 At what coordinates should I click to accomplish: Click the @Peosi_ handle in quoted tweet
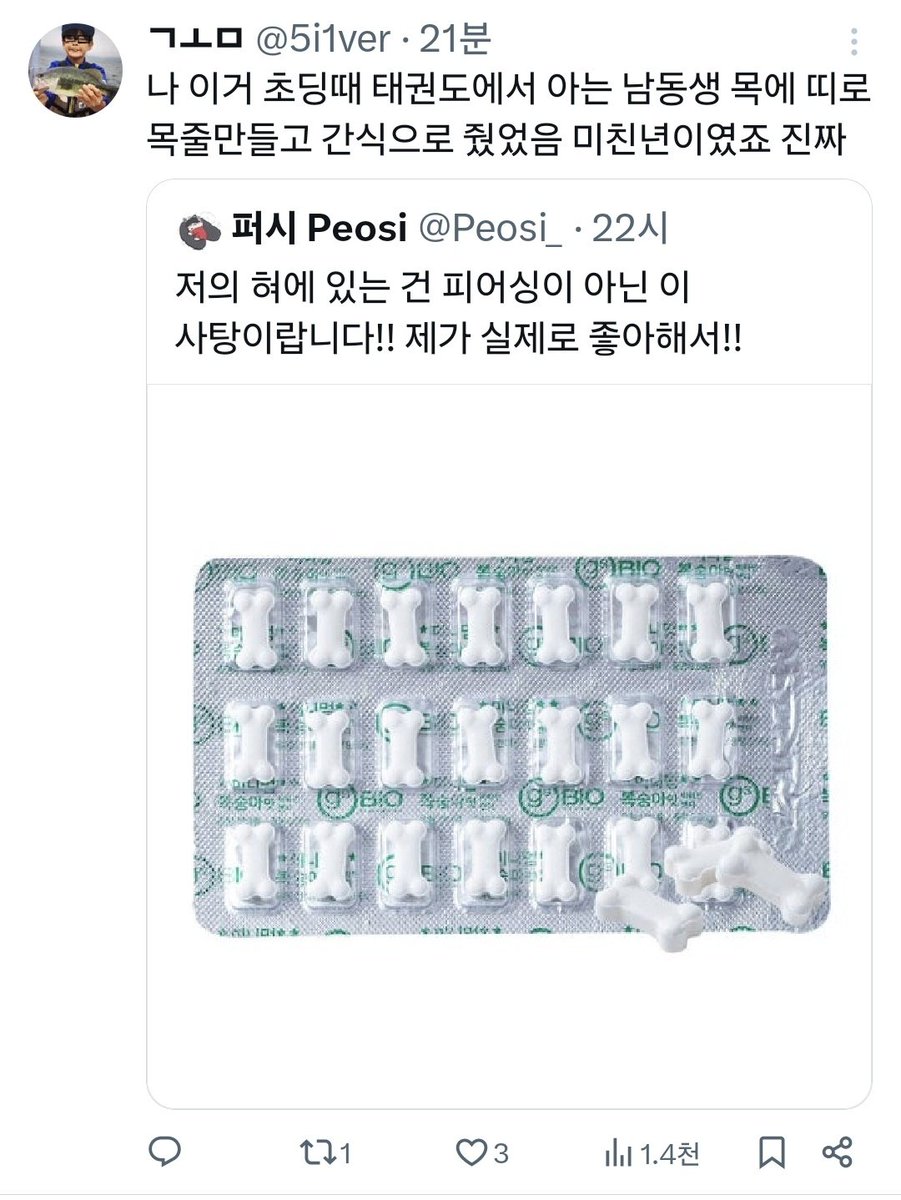tap(491, 231)
